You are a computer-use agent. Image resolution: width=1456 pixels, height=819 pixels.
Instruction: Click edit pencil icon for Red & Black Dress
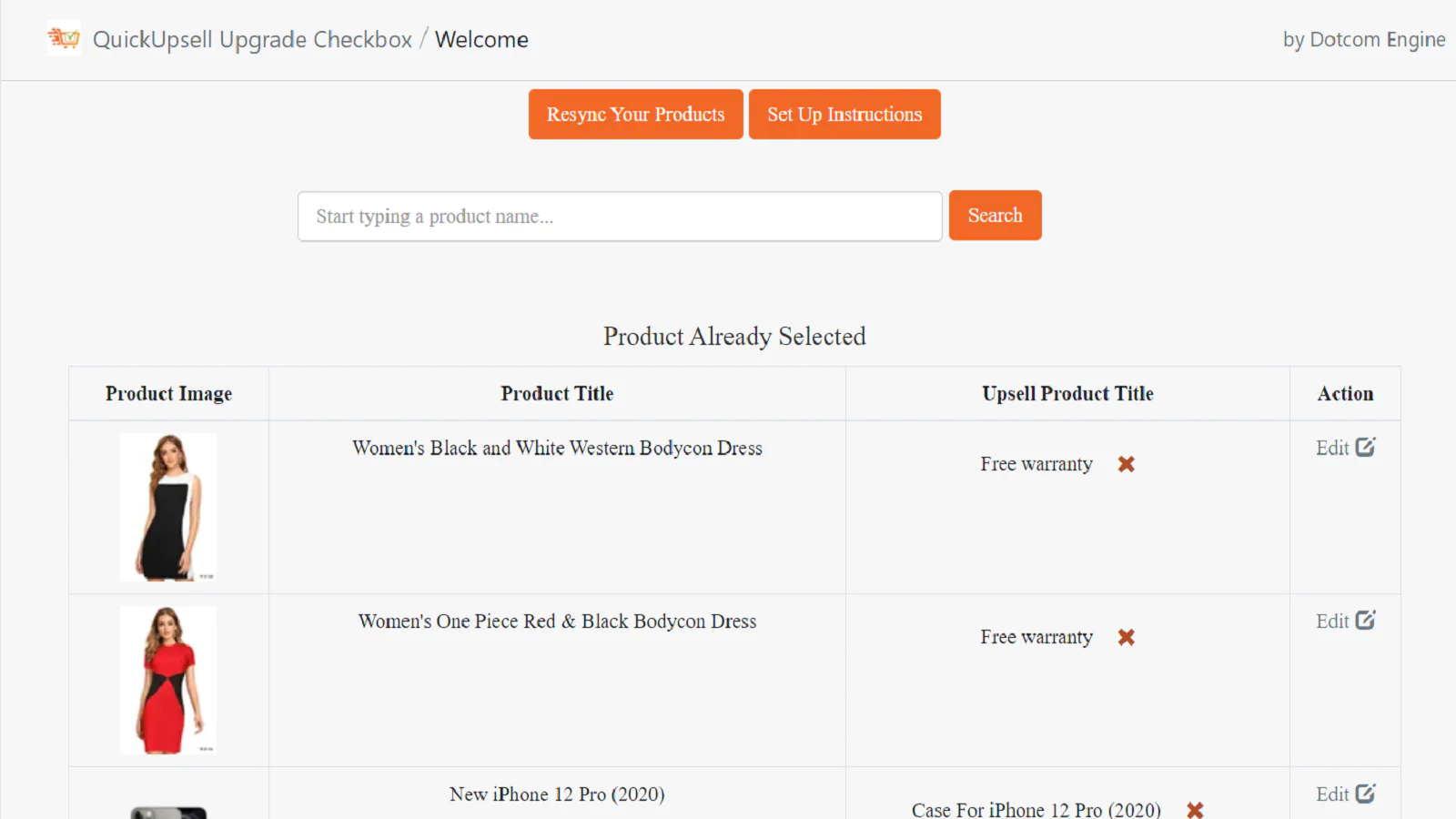pos(1365,621)
